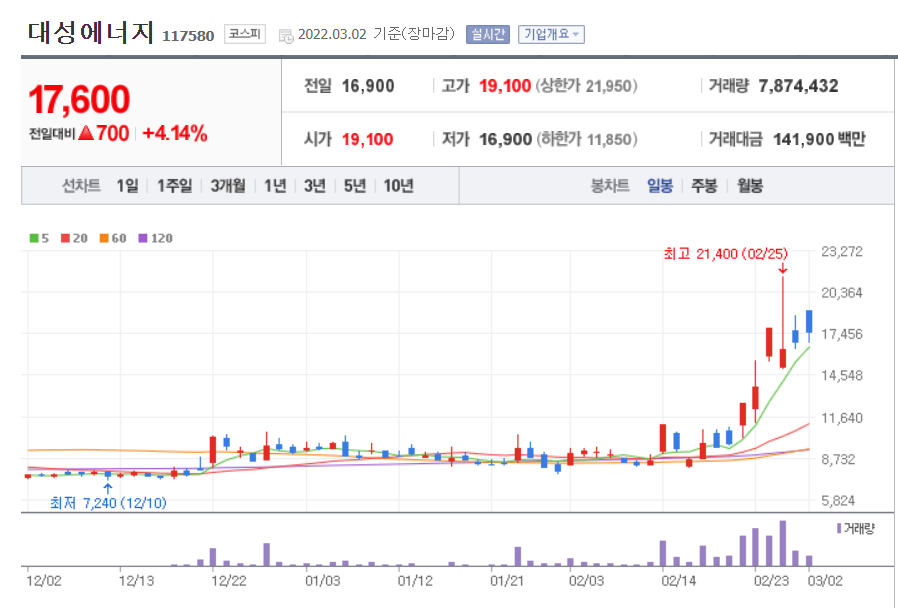Click the 대성에너지 stock name title
Image resolution: width=898 pixels, height=608 pixels.
click(x=90, y=33)
